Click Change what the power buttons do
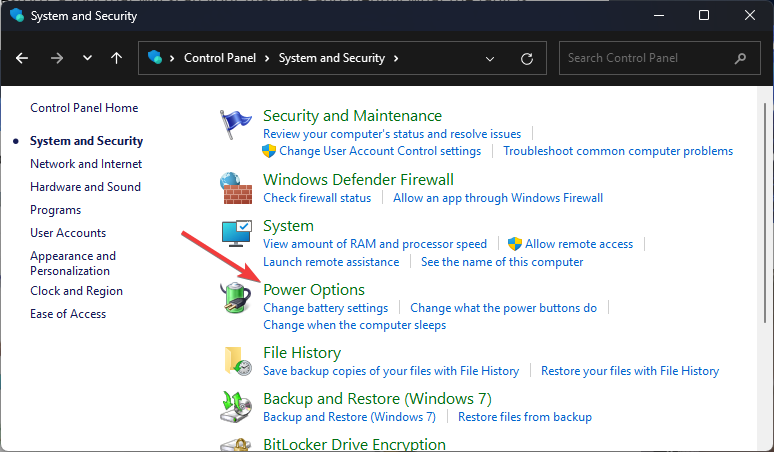Image resolution: width=774 pixels, height=452 pixels. [503, 308]
